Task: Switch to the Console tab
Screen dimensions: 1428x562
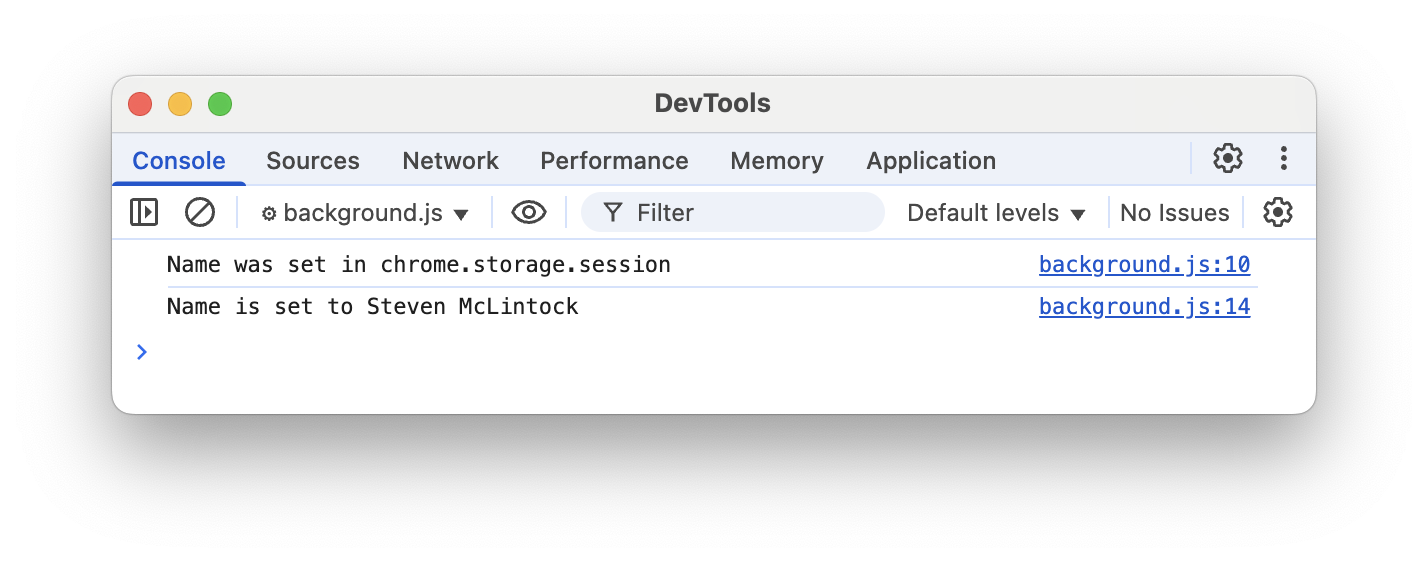Action: coord(179,161)
